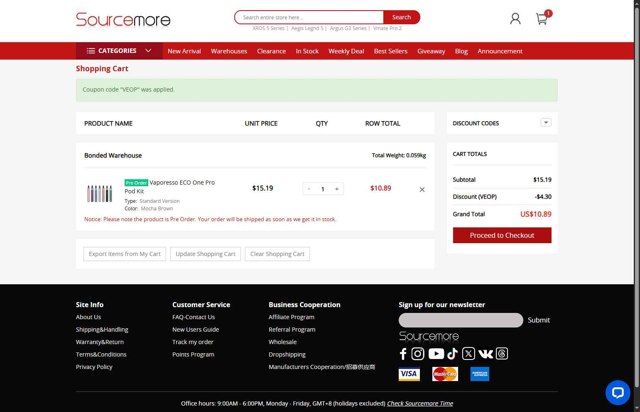Open Points Program footer link
640x412 pixels.
(x=193, y=354)
